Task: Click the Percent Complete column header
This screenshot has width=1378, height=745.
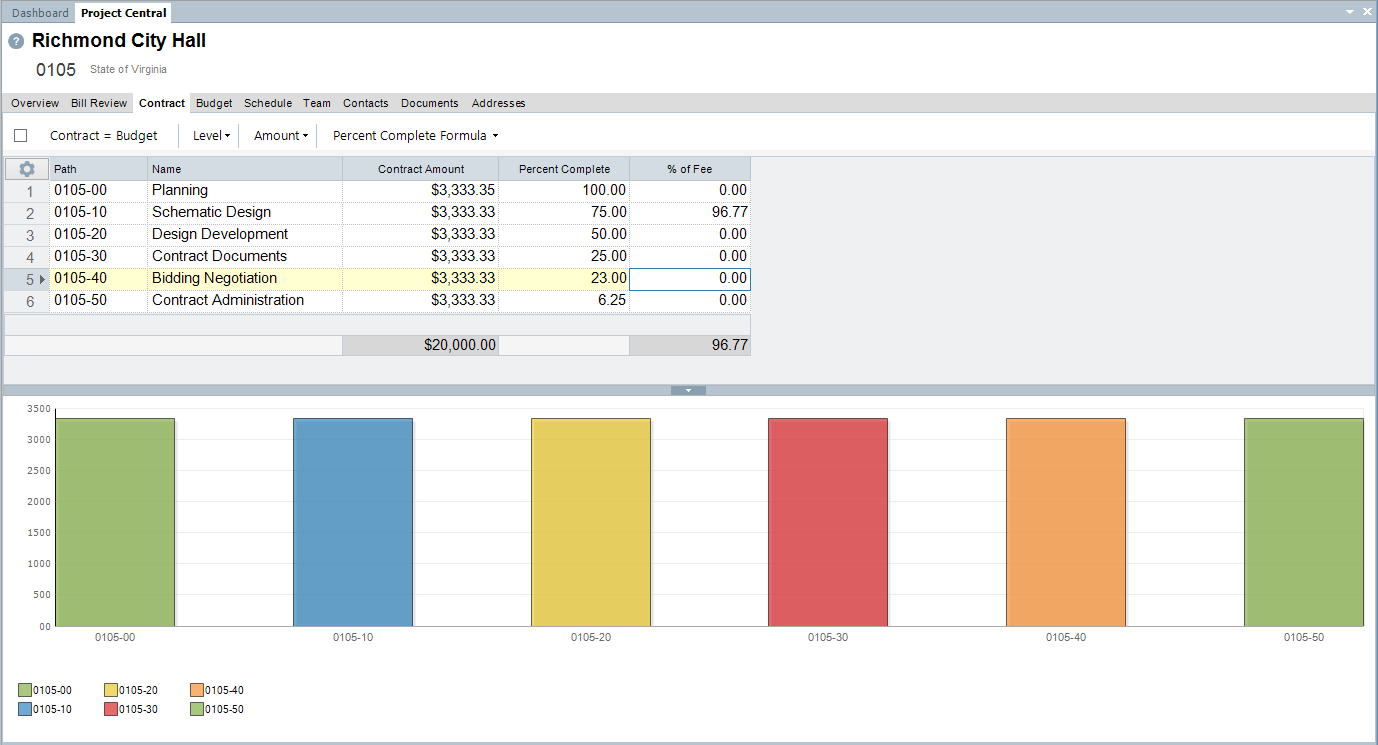Action: tap(564, 169)
